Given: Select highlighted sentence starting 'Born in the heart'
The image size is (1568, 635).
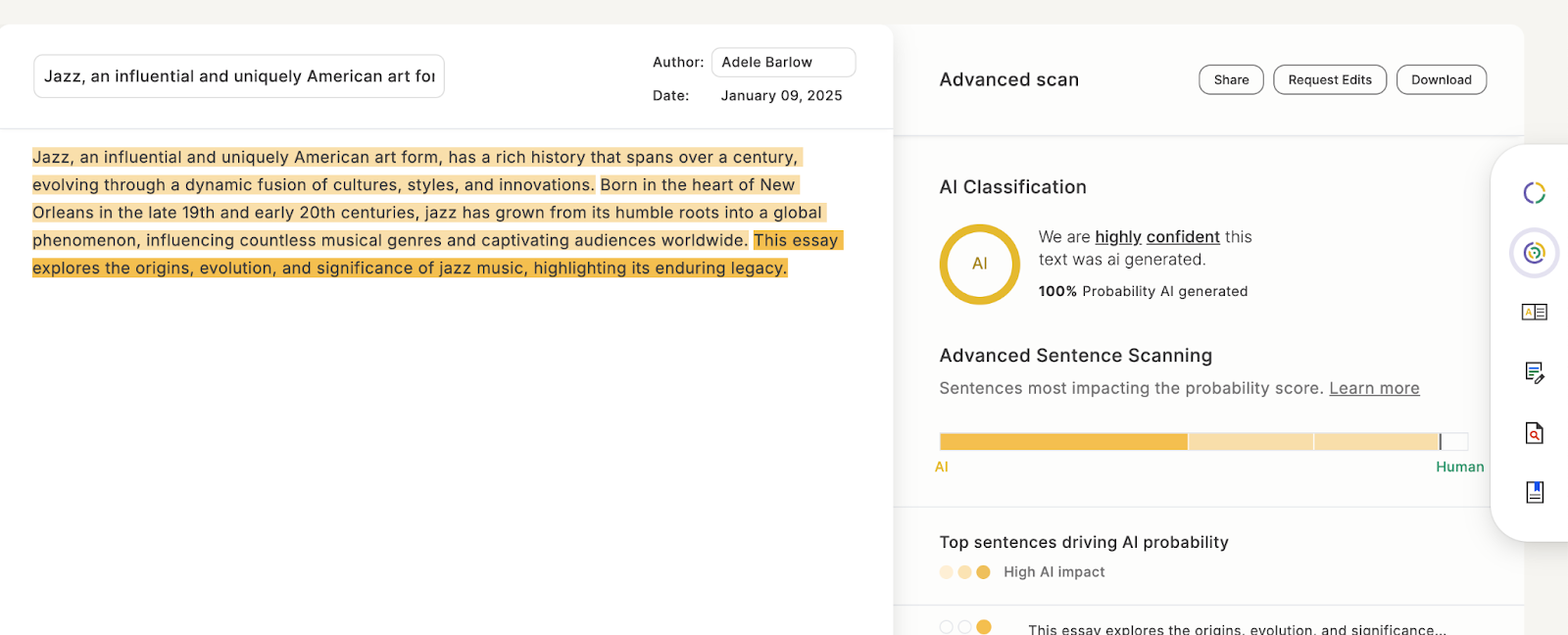Looking at the screenshot, I should 429,213.
